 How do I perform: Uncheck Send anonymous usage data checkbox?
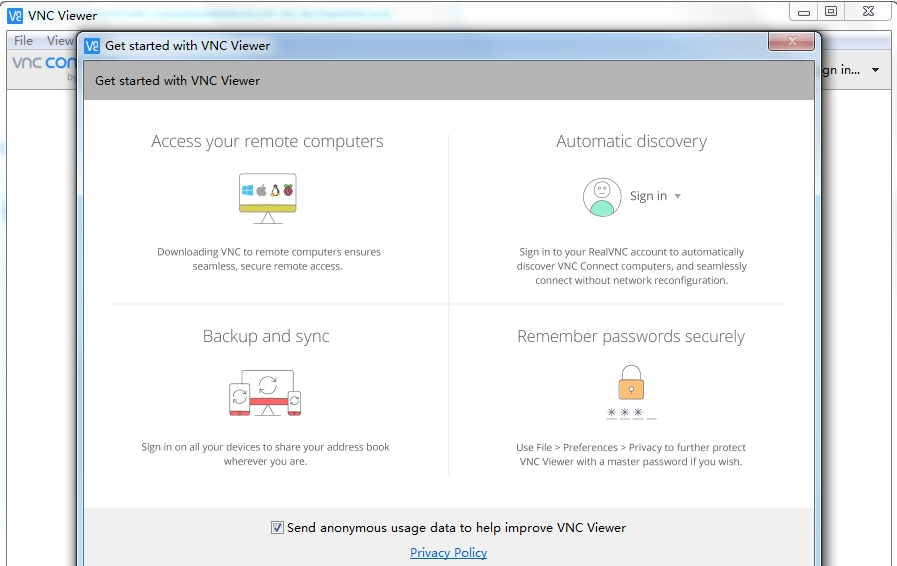point(277,528)
